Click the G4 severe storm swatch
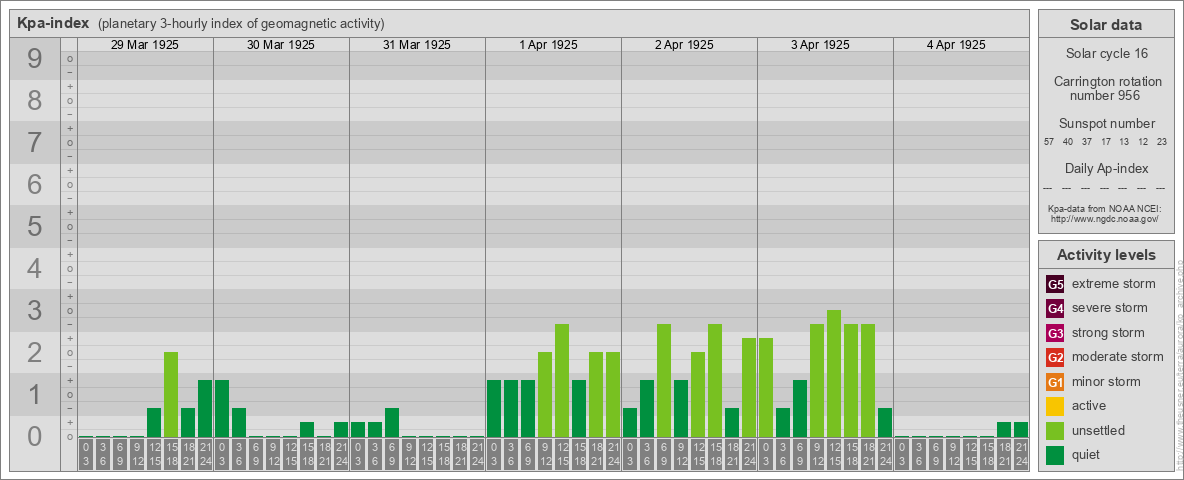This screenshot has height=480, width=1184. coord(1055,308)
